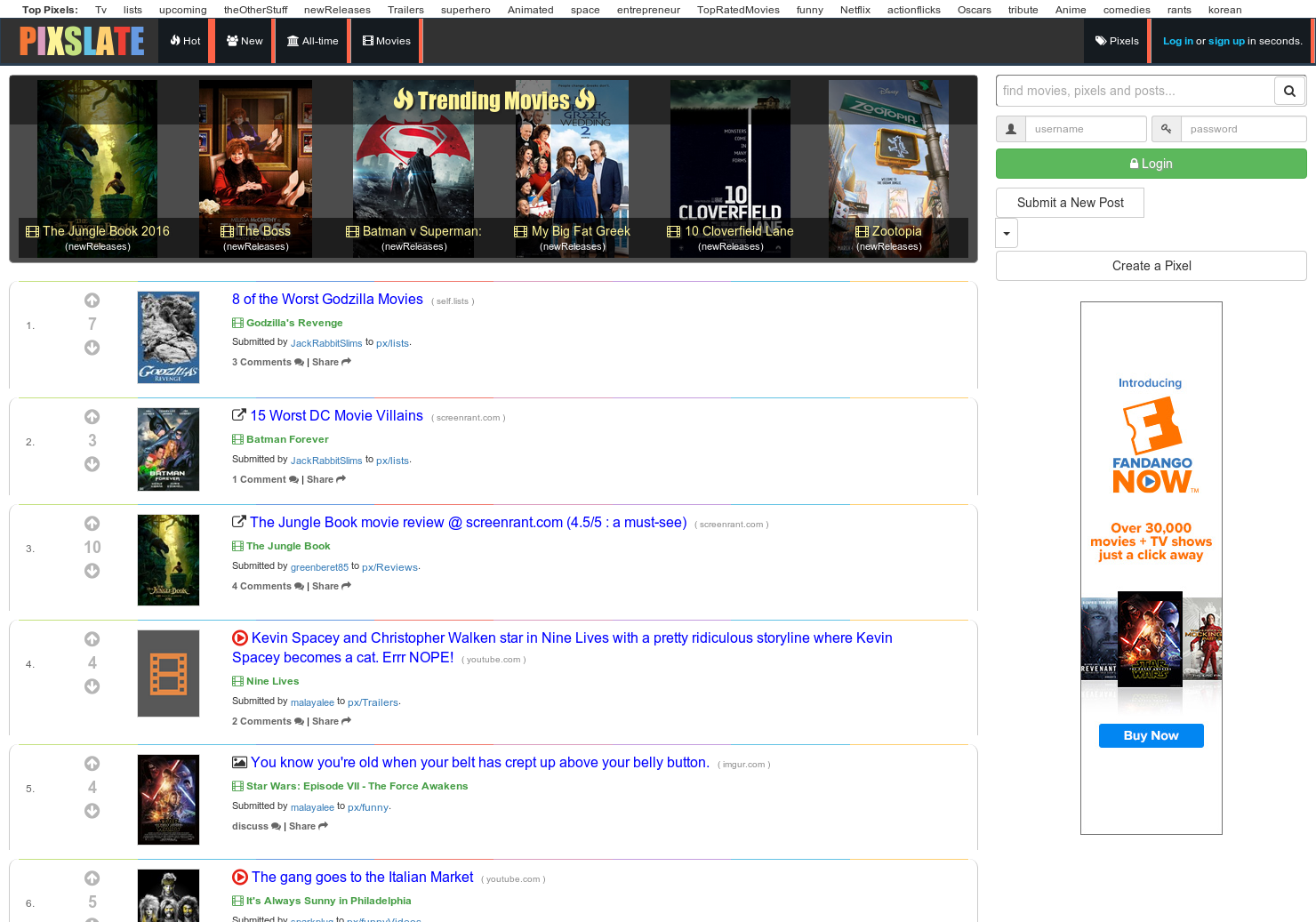The image size is (1316, 922).
Task: Select the Oscars top pixel
Action: tap(975, 10)
